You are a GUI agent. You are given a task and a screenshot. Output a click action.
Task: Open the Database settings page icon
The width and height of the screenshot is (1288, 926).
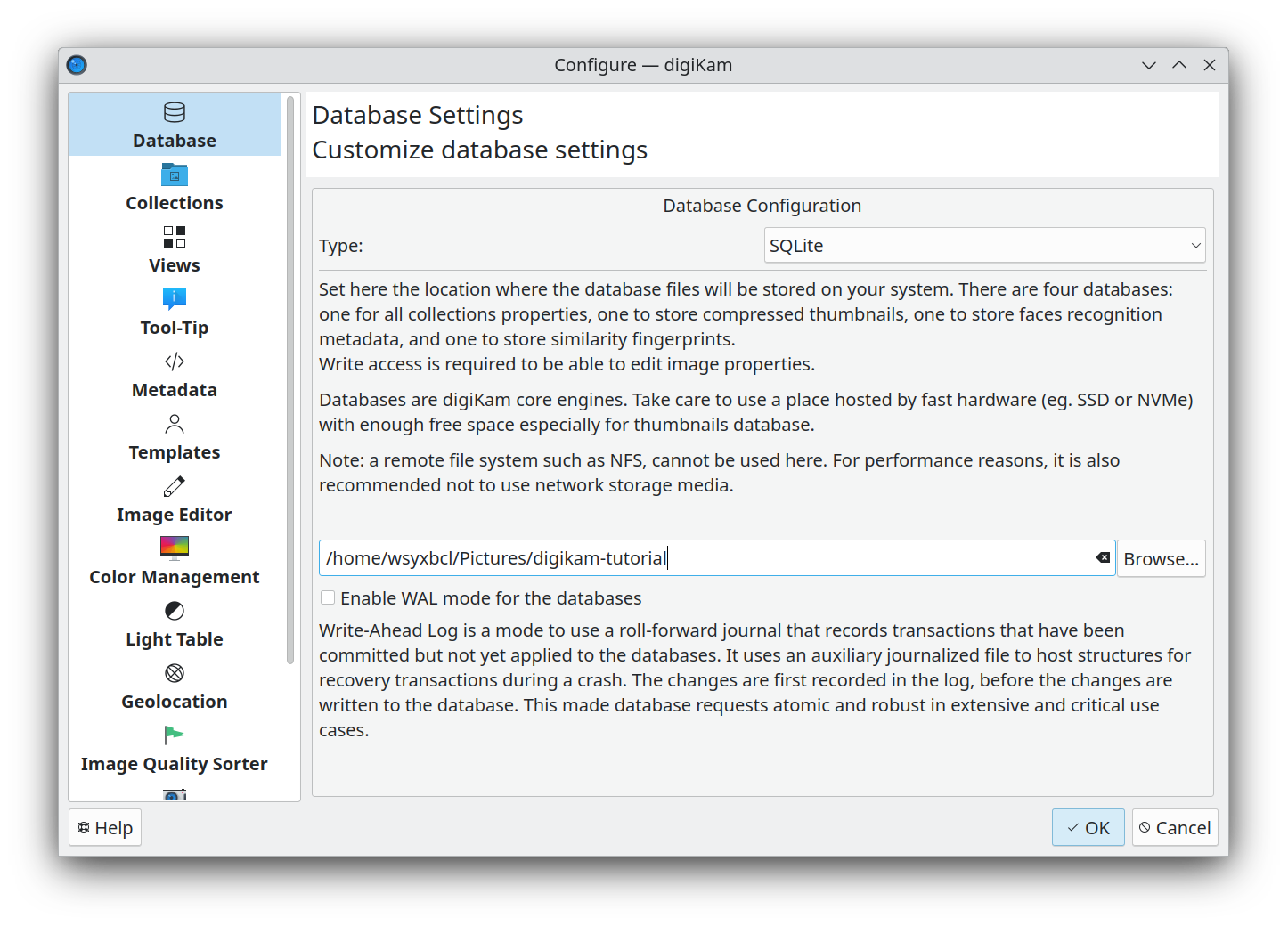point(175,112)
